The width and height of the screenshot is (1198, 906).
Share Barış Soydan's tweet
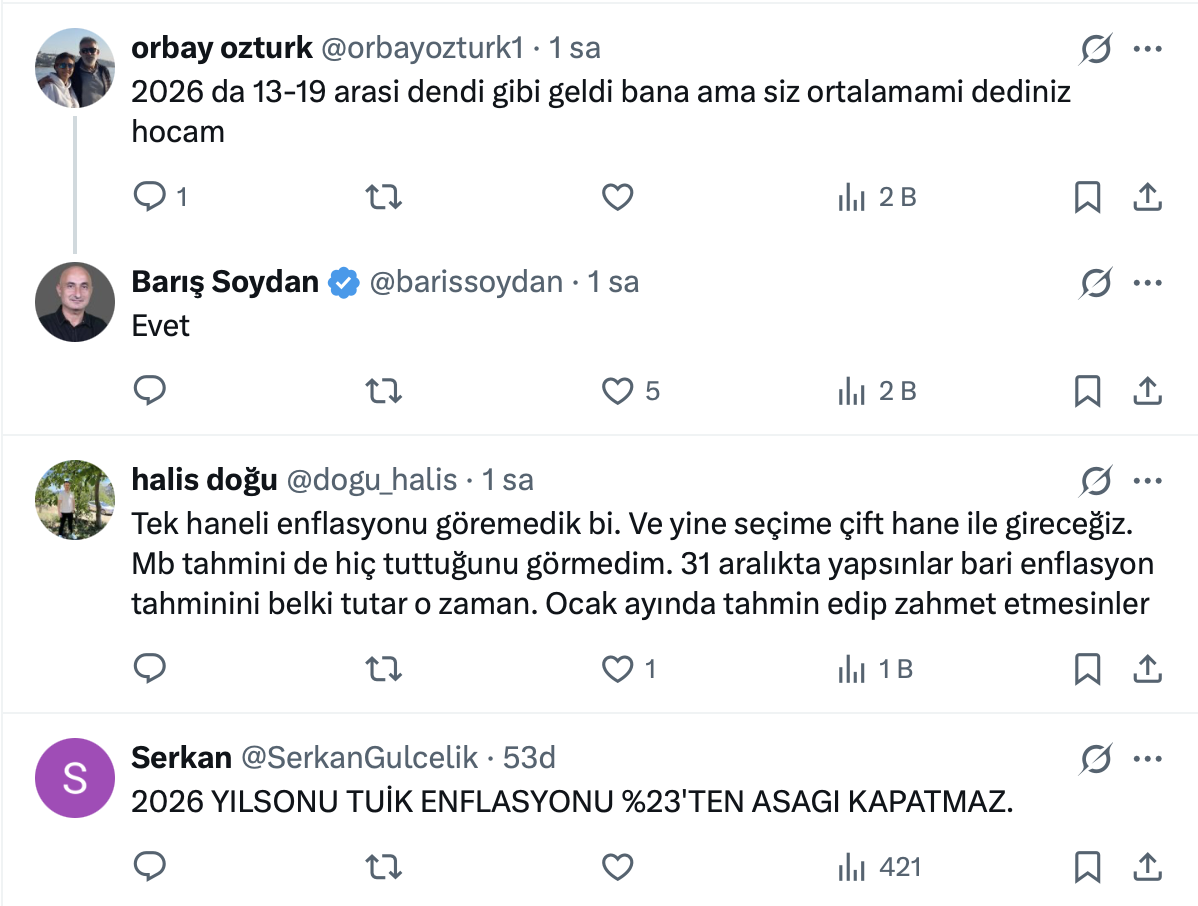(x=1146, y=390)
